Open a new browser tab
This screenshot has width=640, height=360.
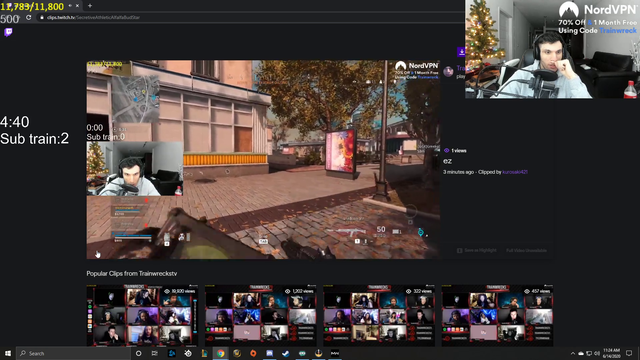(x=90, y=6)
